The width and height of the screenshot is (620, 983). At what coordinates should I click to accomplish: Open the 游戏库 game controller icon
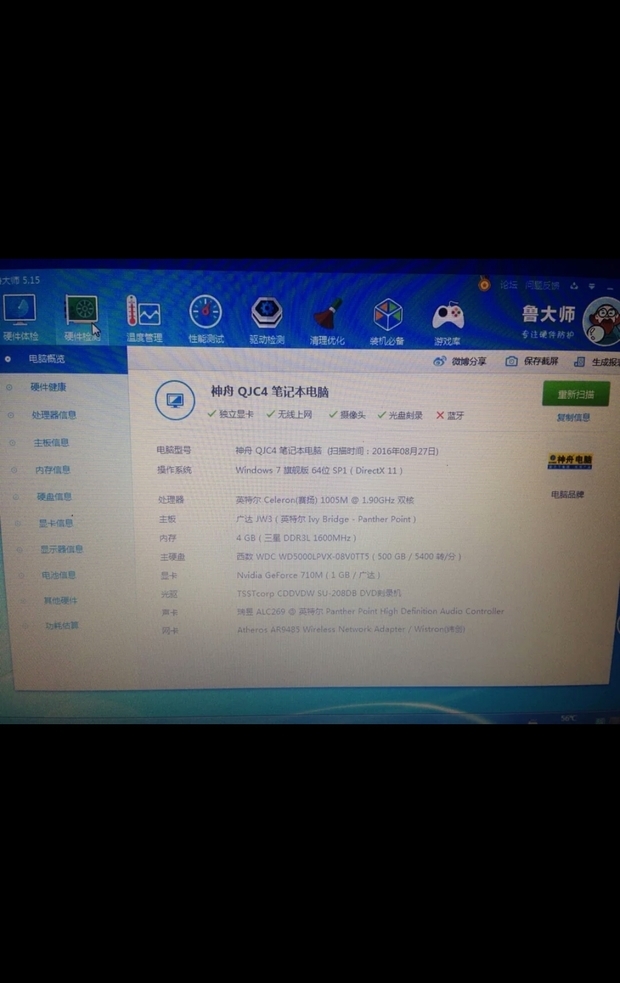point(448,323)
